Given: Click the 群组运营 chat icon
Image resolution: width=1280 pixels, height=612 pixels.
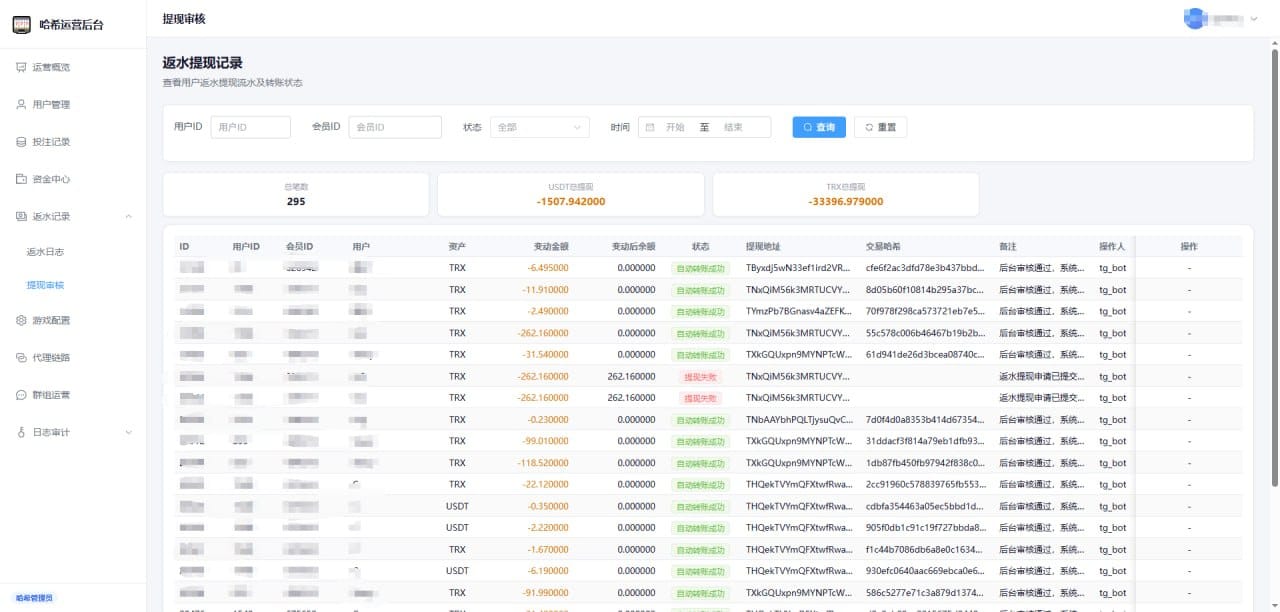Looking at the screenshot, I should 21,395.
